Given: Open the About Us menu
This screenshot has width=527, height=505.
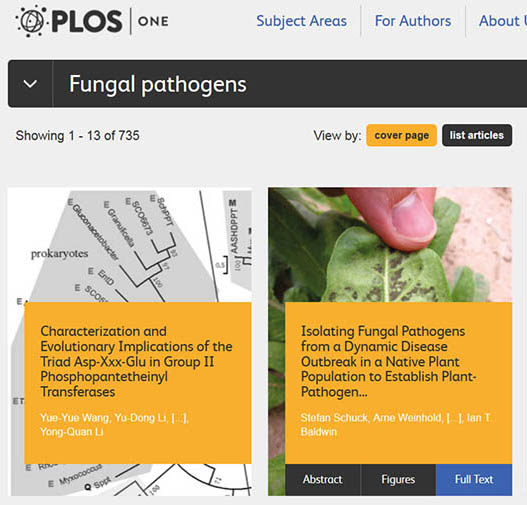Looking at the screenshot, I should (x=503, y=21).
